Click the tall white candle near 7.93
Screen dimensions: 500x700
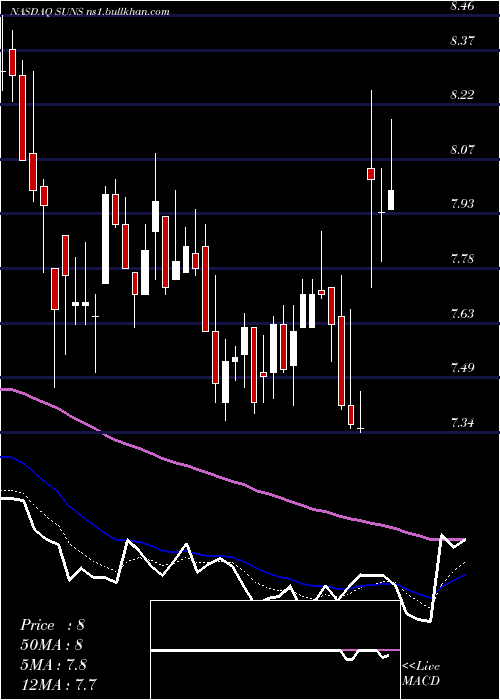coord(105,239)
